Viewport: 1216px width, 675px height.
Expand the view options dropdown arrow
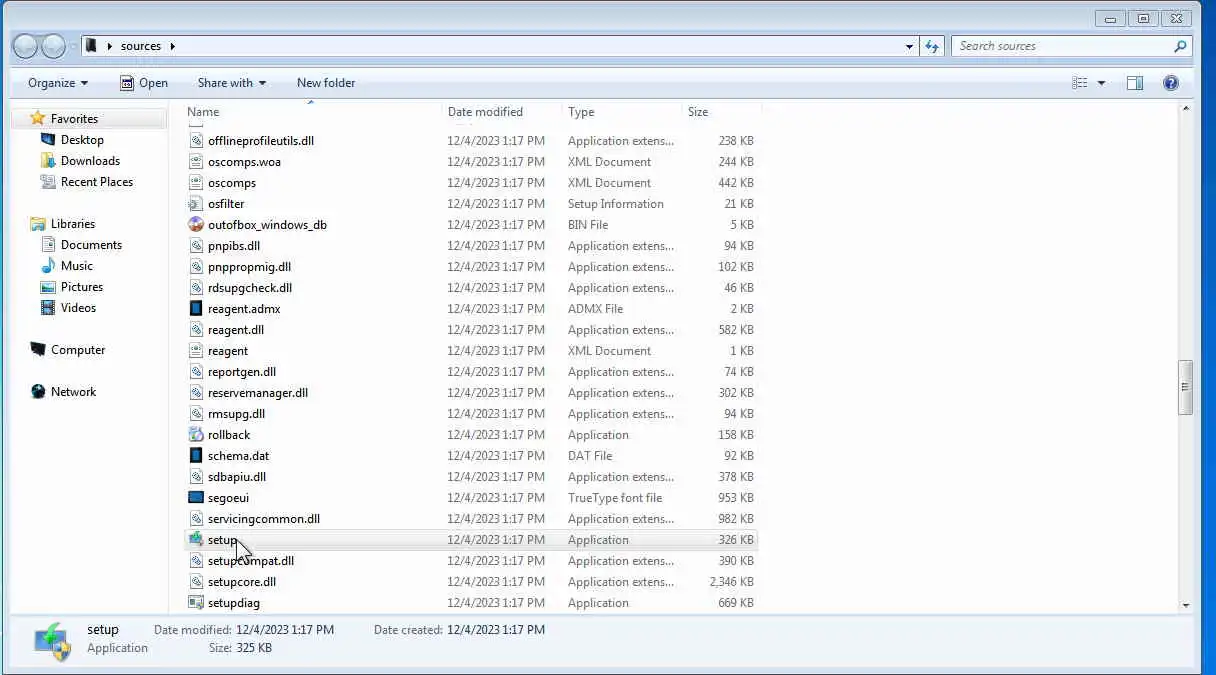[1101, 83]
